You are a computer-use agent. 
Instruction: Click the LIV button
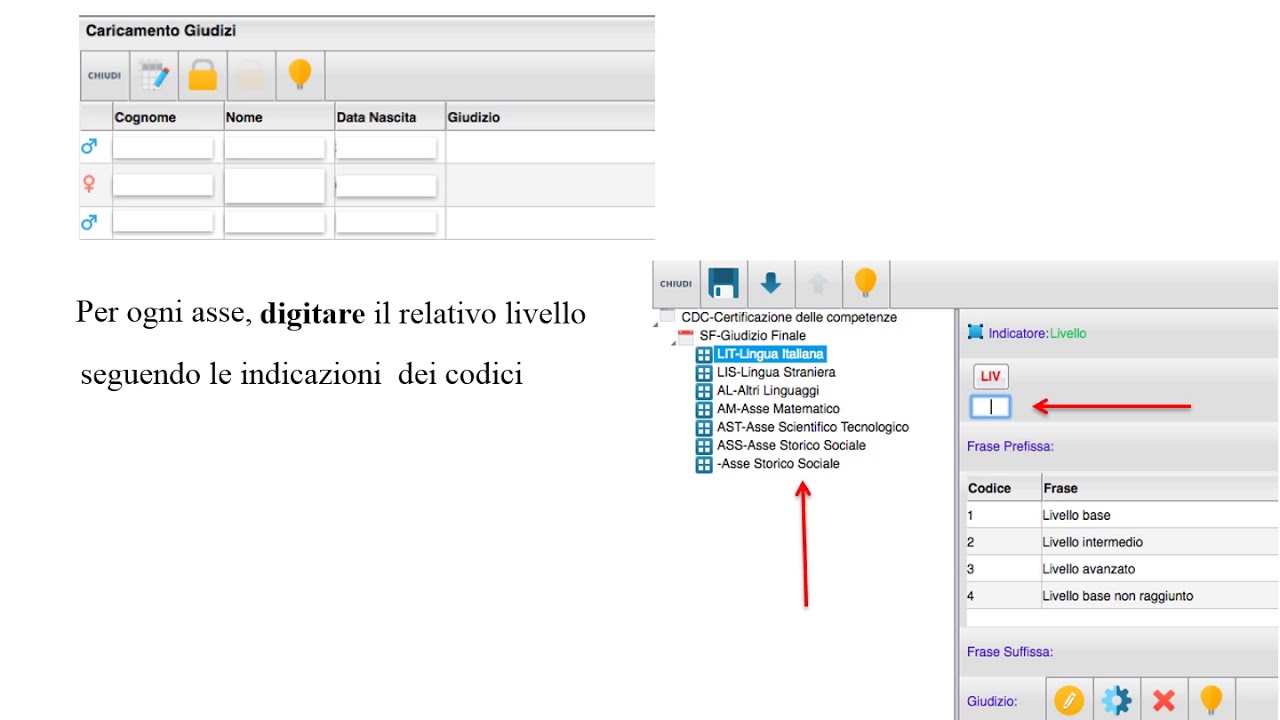[x=991, y=376]
